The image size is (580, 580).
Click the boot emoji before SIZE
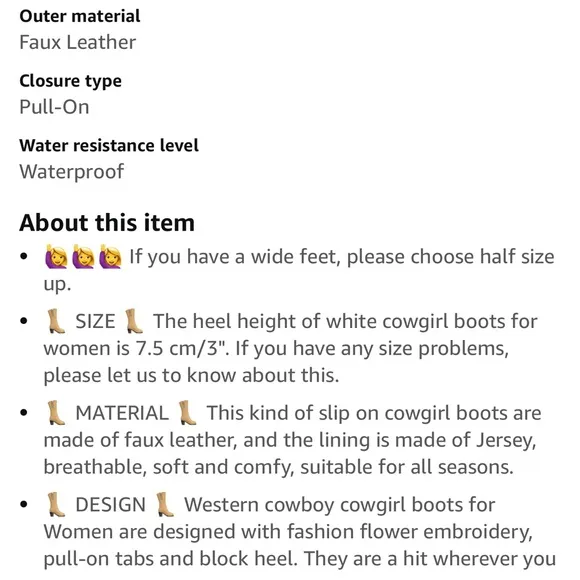click(56, 321)
